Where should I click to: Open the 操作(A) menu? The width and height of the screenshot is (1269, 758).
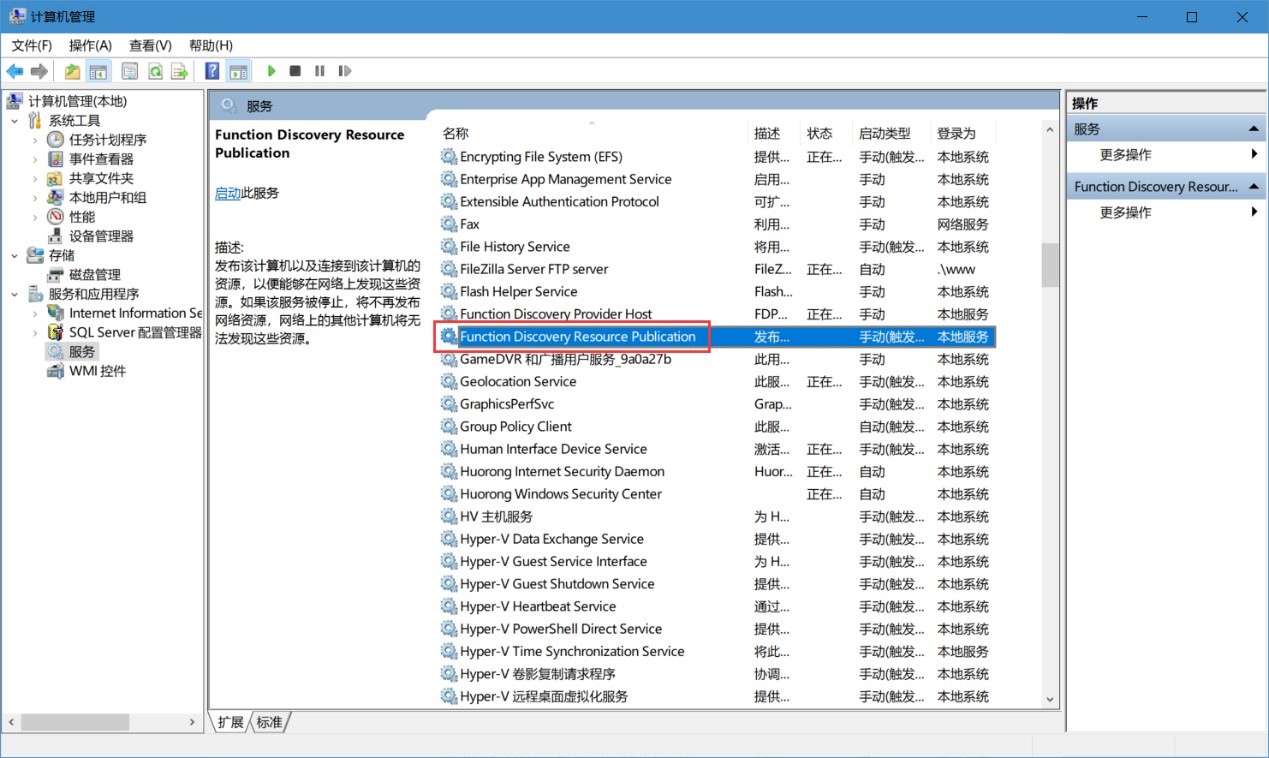(x=90, y=45)
